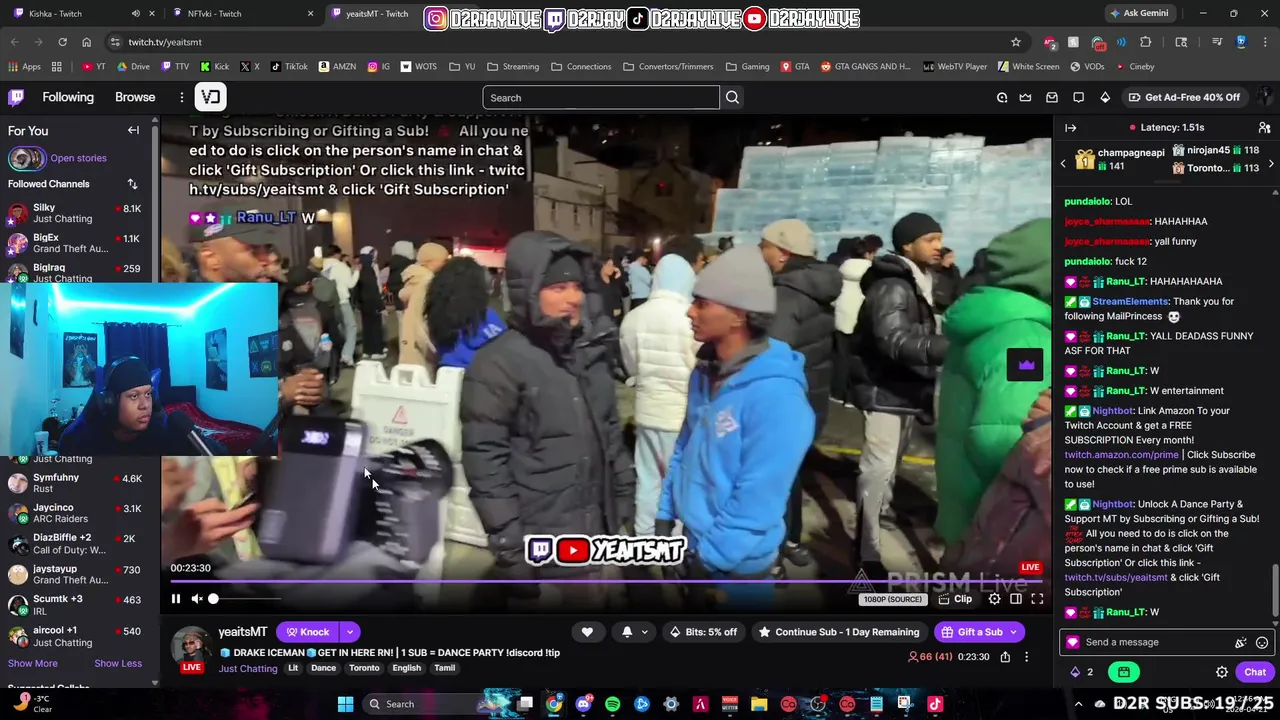
Task: Open the user profile avatar menu
Action: tap(1264, 97)
